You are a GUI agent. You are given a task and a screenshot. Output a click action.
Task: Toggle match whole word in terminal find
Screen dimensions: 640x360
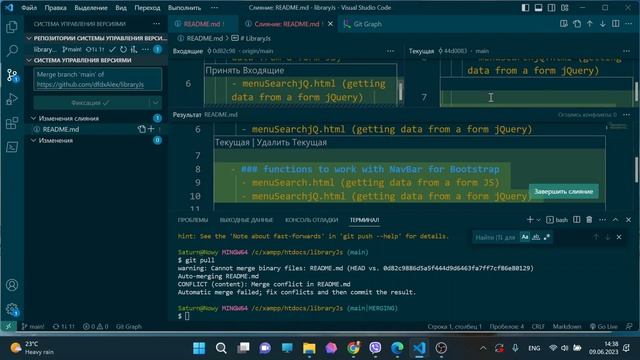[x=536, y=237]
